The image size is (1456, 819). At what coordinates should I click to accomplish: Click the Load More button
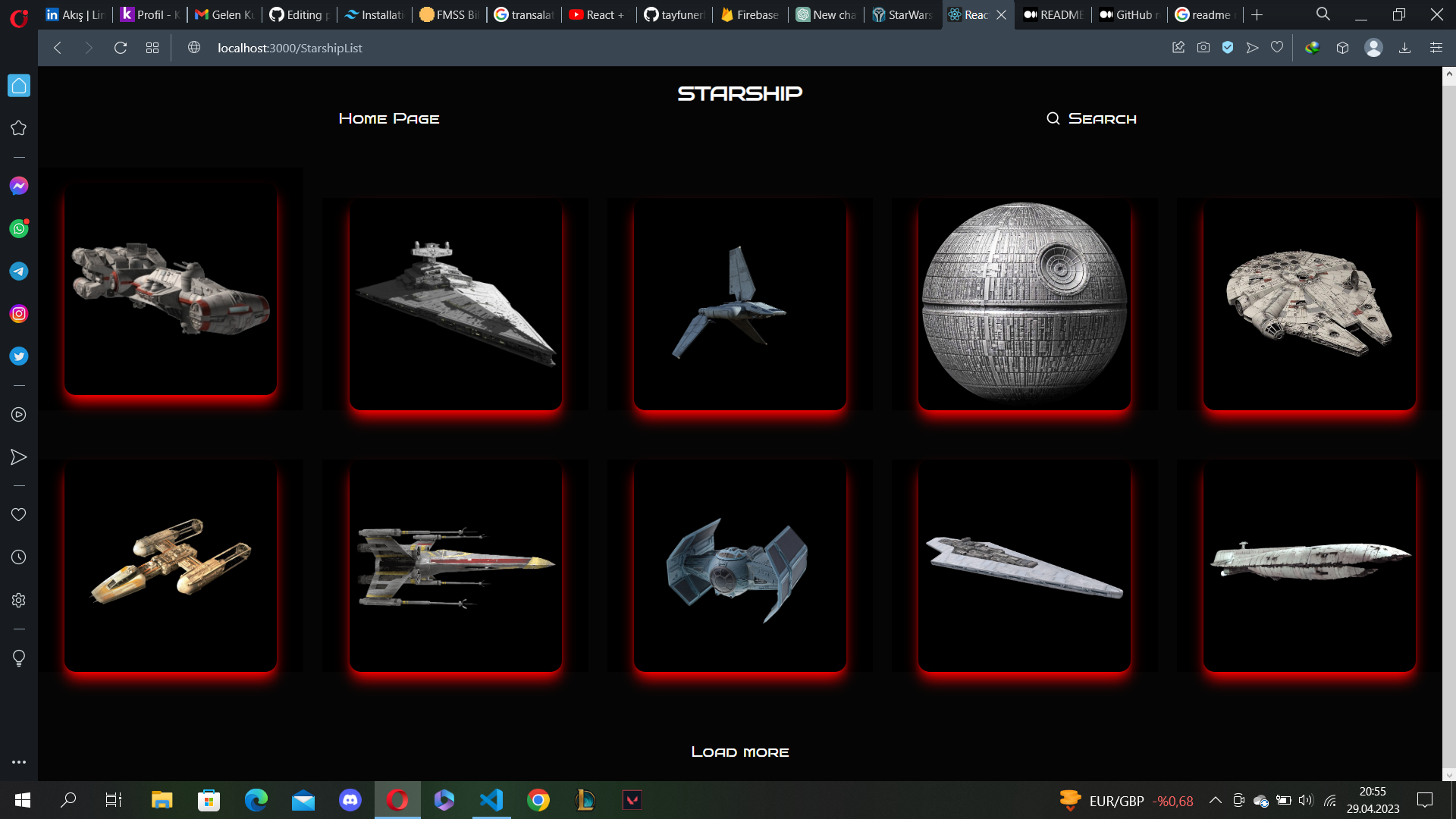740,752
